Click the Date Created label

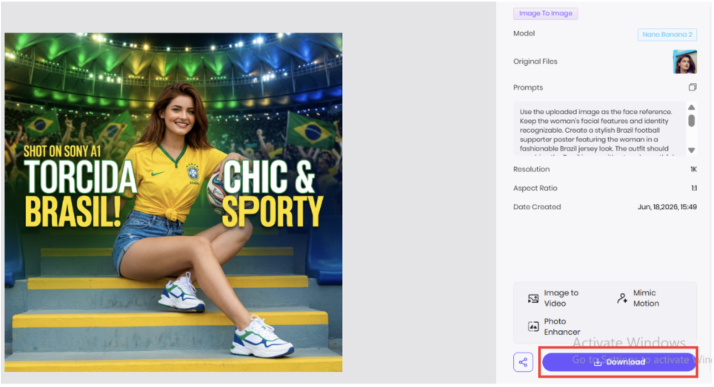537,207
